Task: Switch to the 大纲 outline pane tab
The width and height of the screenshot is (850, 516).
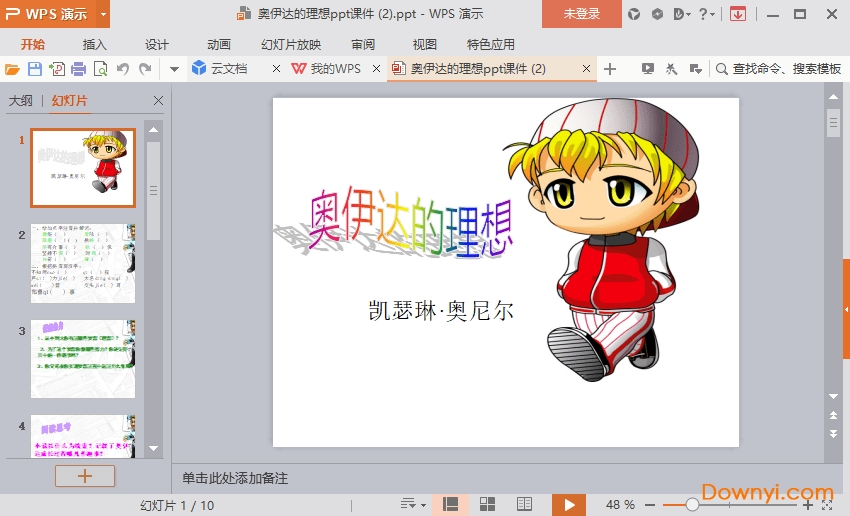Action: coord(21,100)
